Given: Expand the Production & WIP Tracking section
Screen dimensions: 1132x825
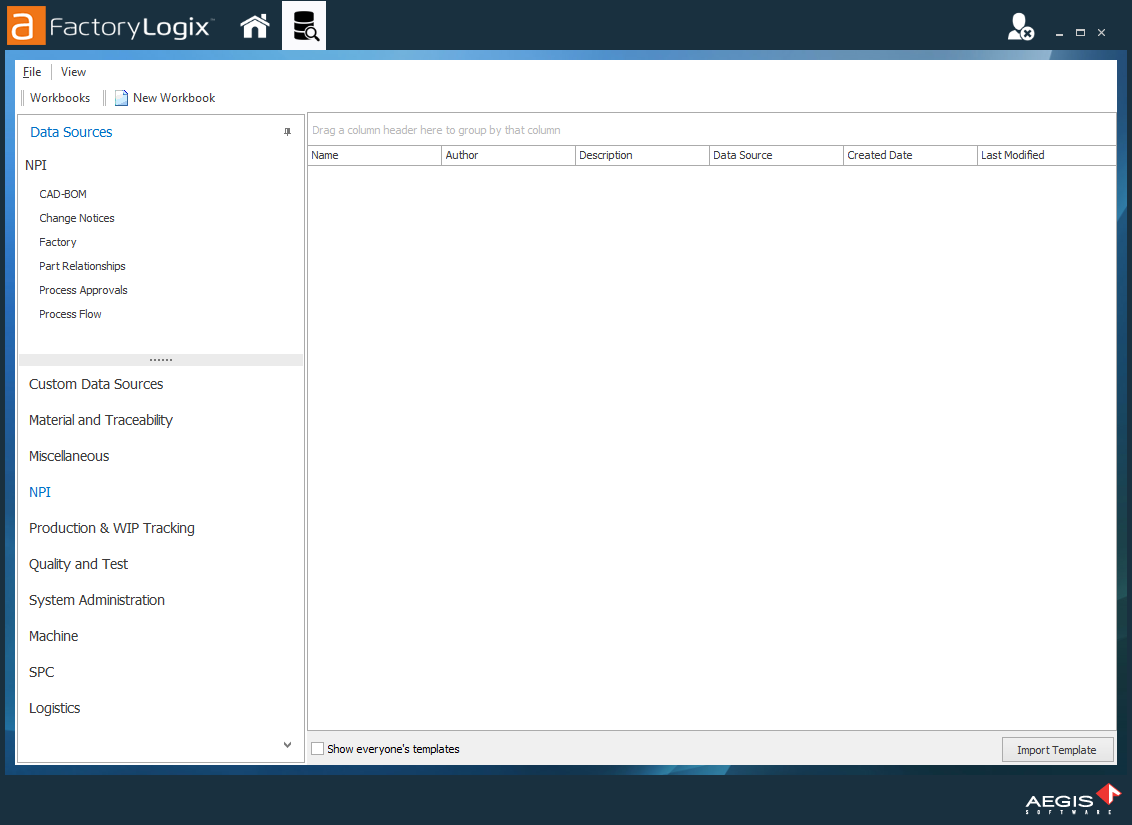Looking at the screenshot, I should click(x=111, y=527).
